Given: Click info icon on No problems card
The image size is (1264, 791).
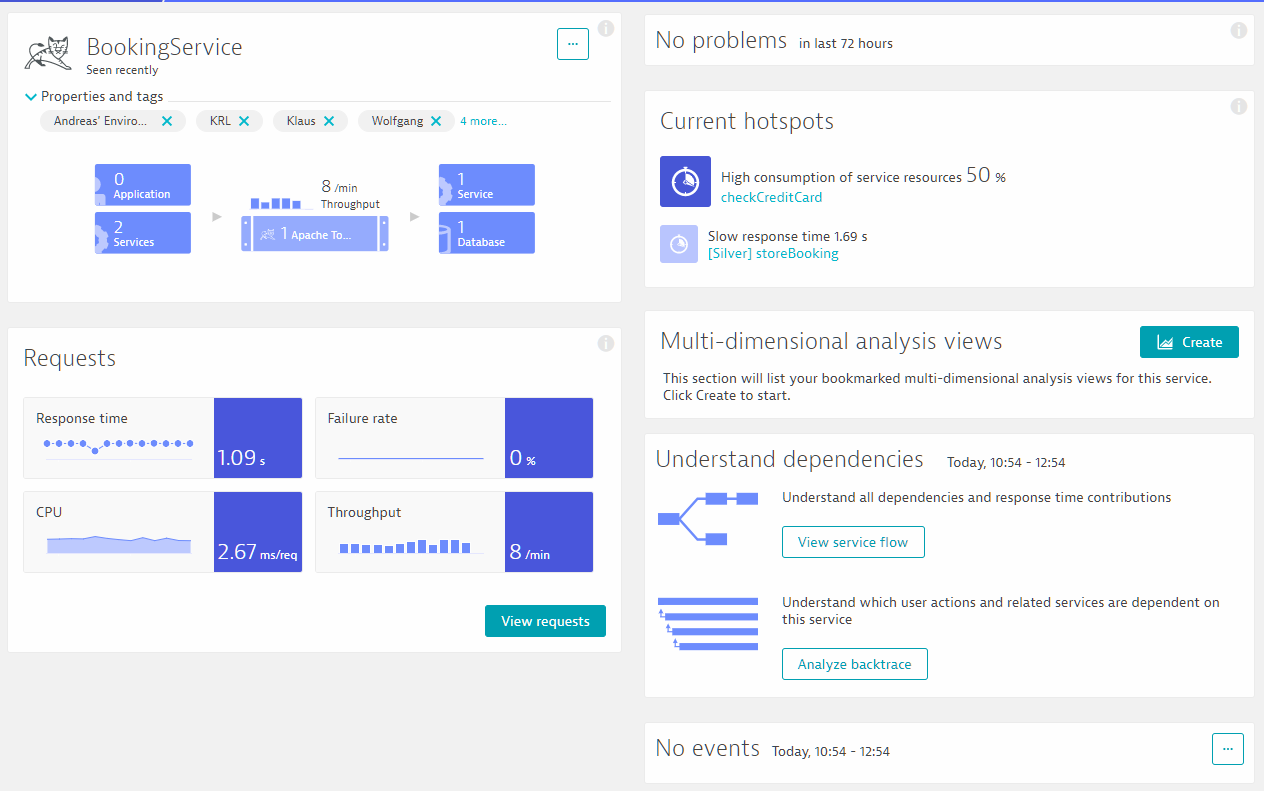Looking at the screenshot, I should 1238,31.
